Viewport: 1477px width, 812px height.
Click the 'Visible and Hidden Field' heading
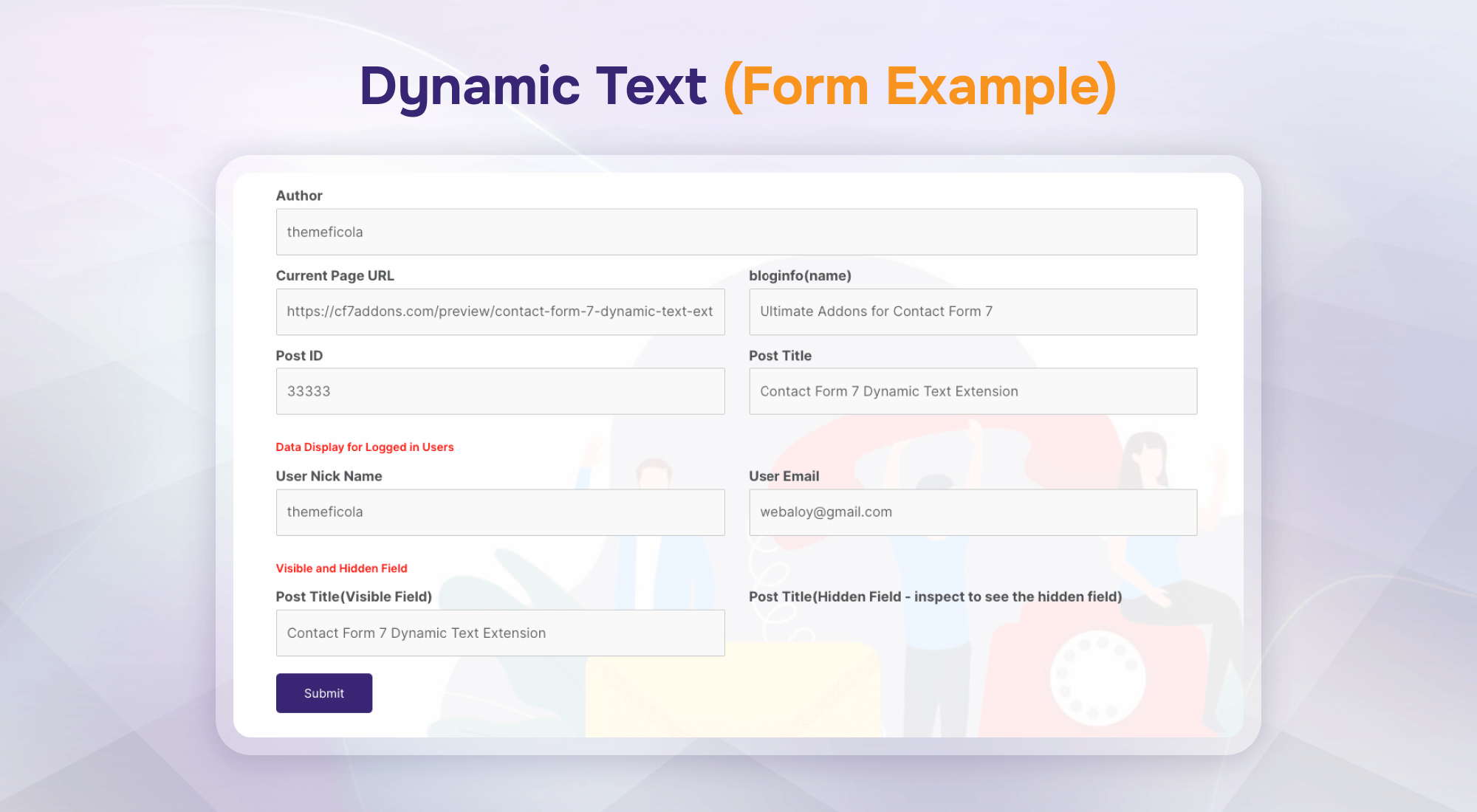341,568
